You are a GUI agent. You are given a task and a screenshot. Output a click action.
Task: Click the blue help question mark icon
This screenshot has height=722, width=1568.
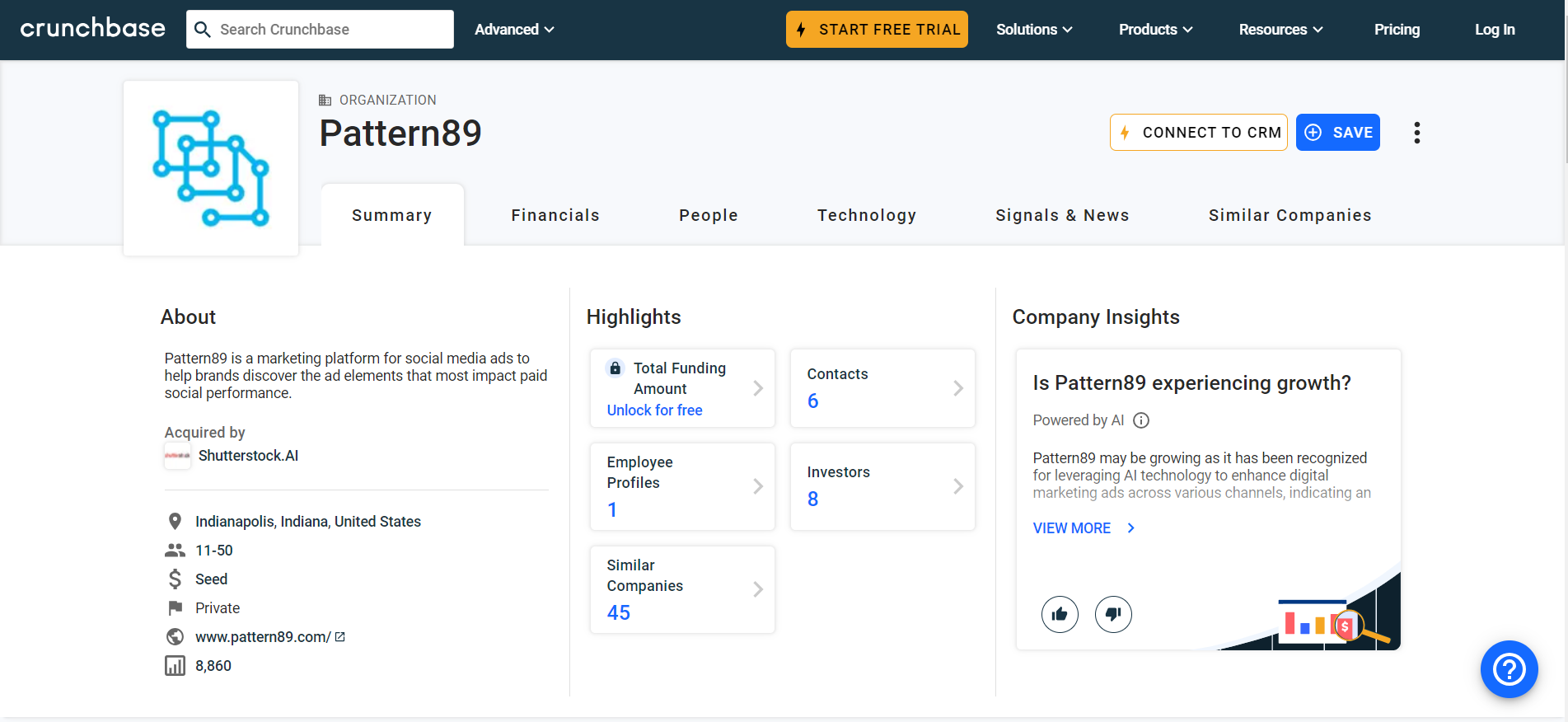[1509, 669]
